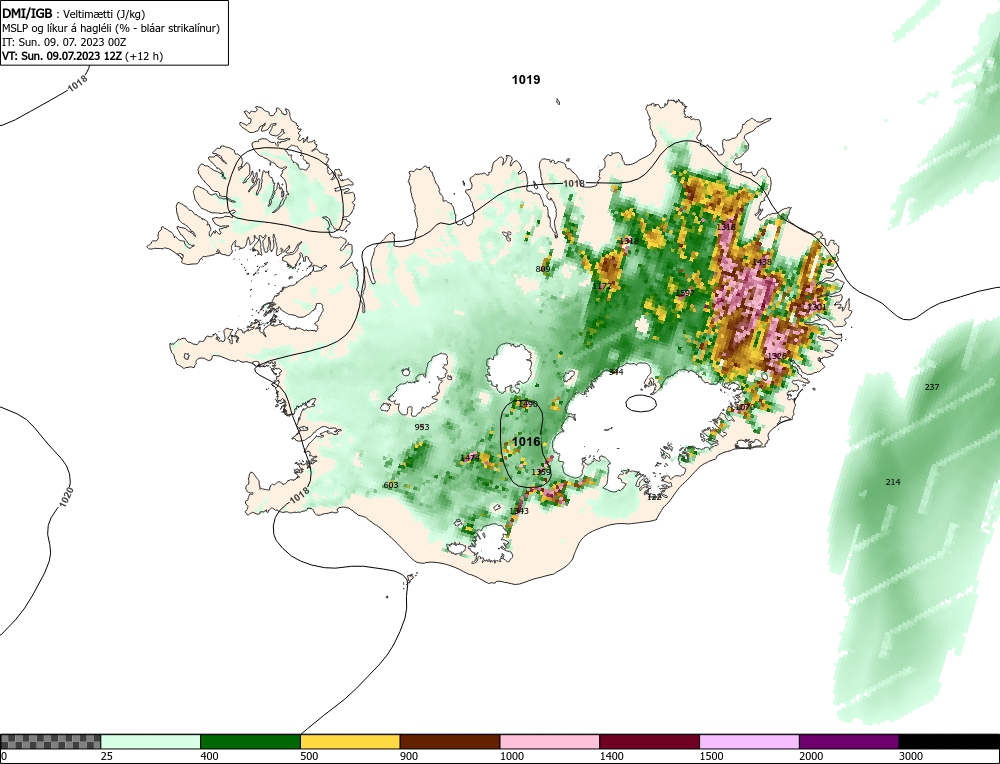Pick the pink 1000–1400 legend swatch
1000x764 pixels.
(550, 741)
